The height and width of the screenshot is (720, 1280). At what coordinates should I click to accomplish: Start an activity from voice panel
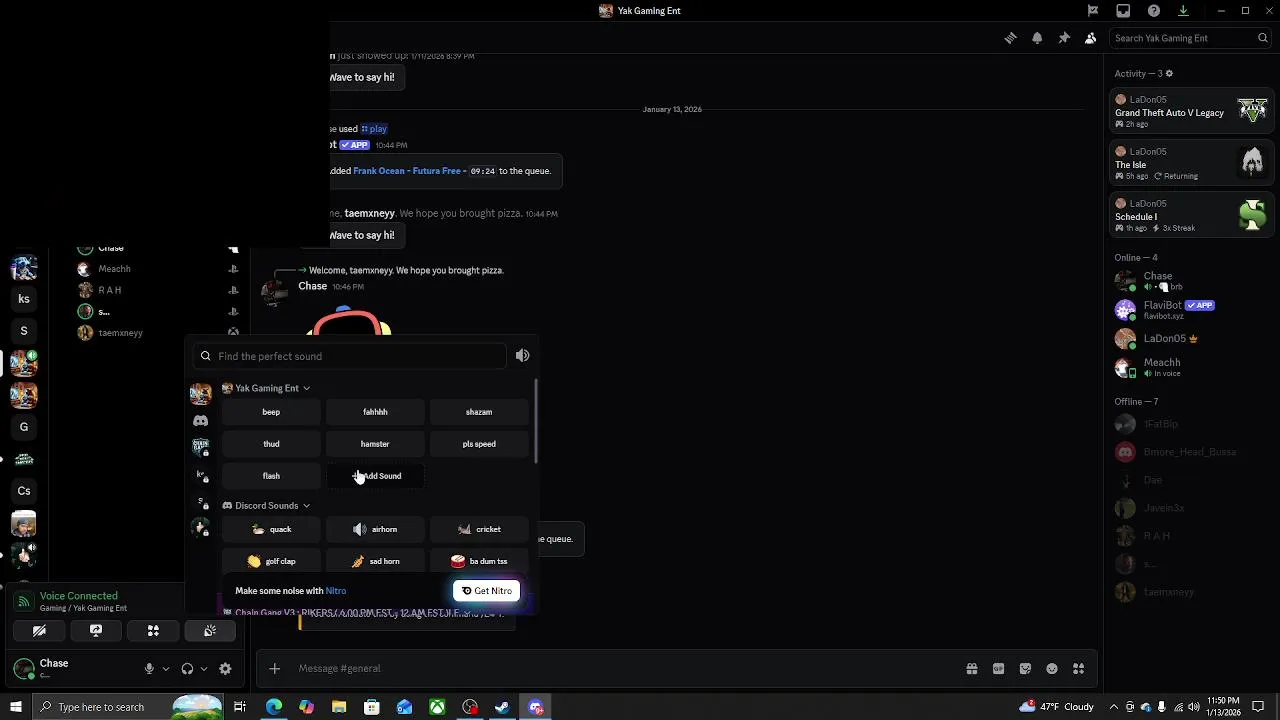click(153, 631)
